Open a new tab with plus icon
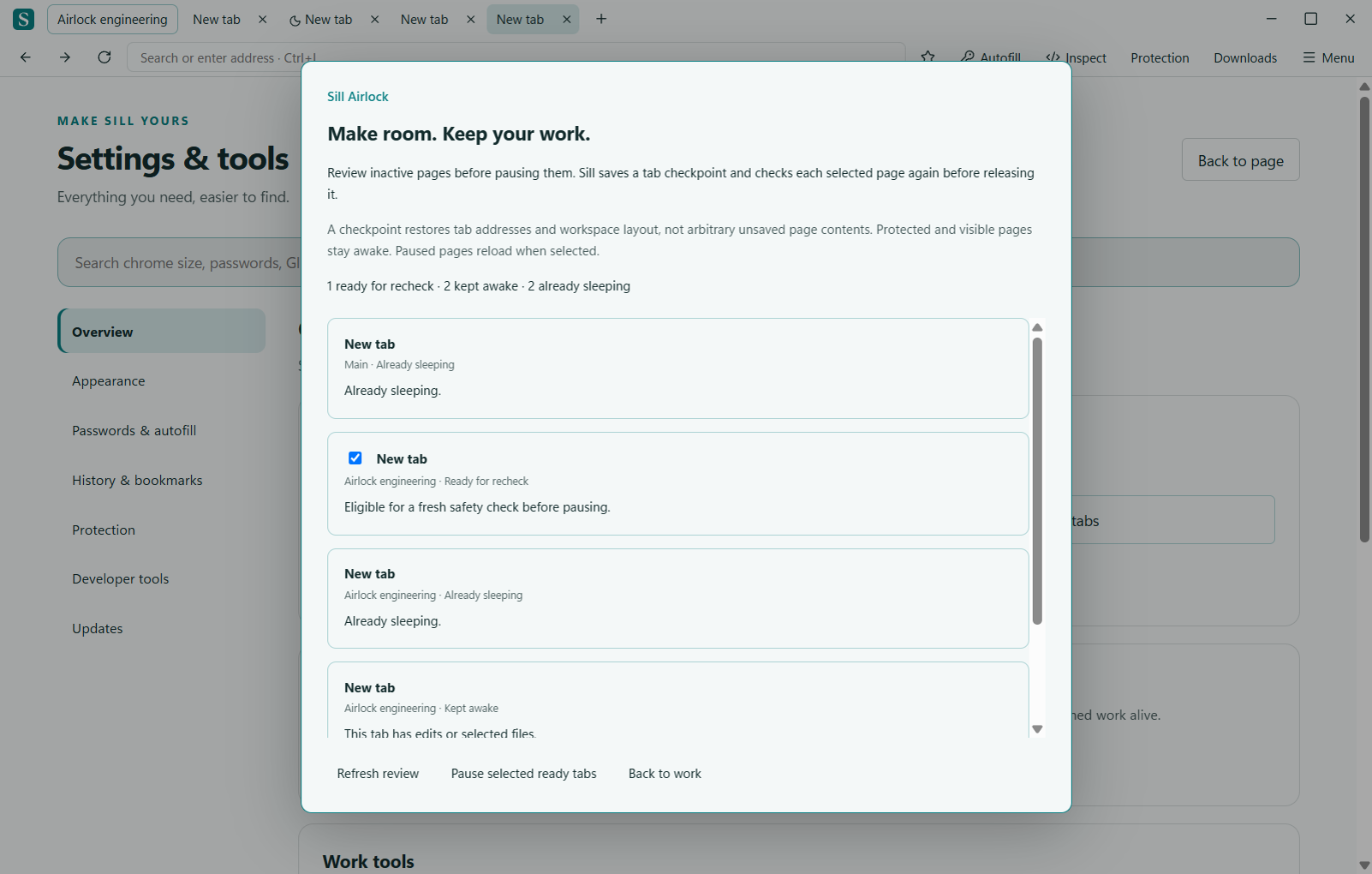Image resolution: width=1372 pixels, height=874 pixels. click(x=601, y=19)
